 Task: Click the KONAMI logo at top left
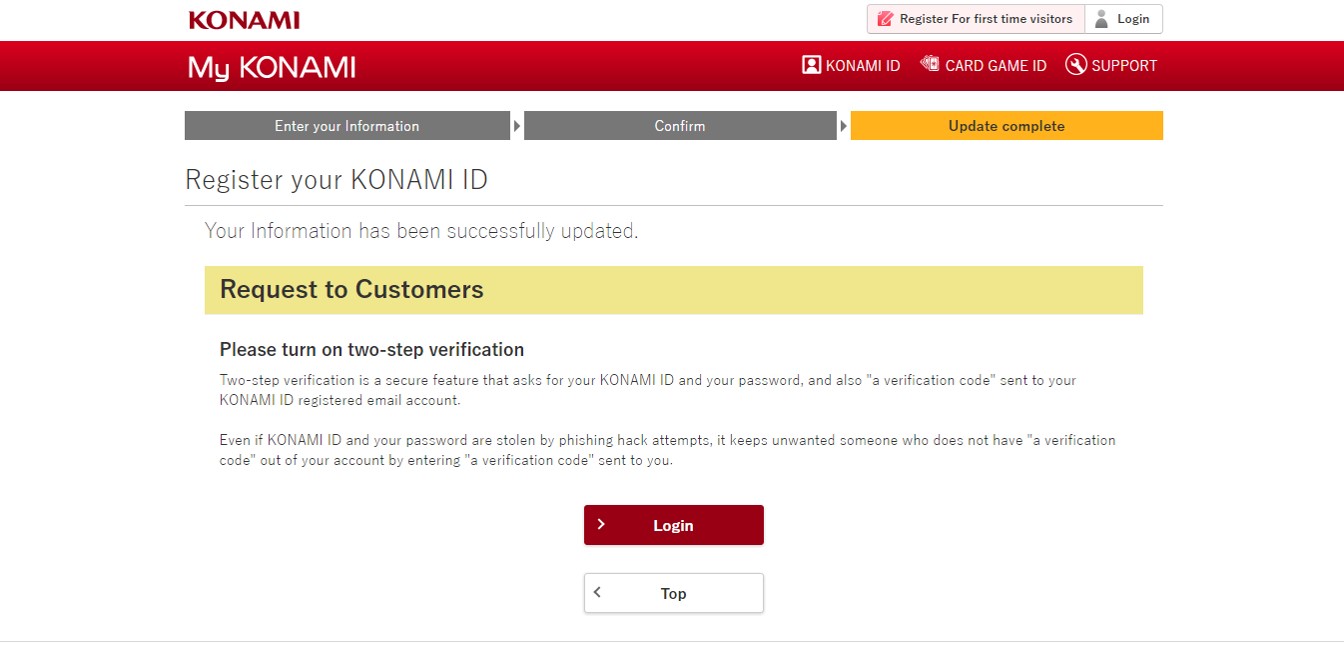[244, 20]
